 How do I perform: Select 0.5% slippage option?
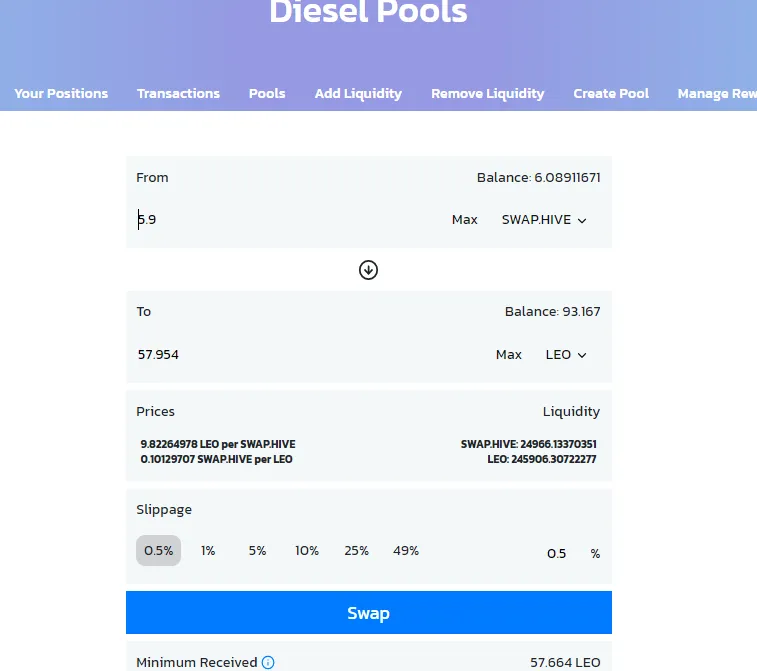(x=158, y=550)
